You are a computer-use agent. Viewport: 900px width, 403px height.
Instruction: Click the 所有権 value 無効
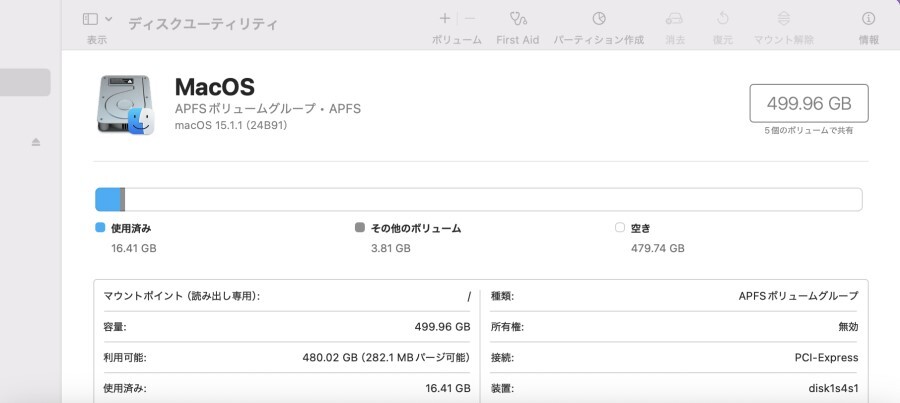coord(848,327)
